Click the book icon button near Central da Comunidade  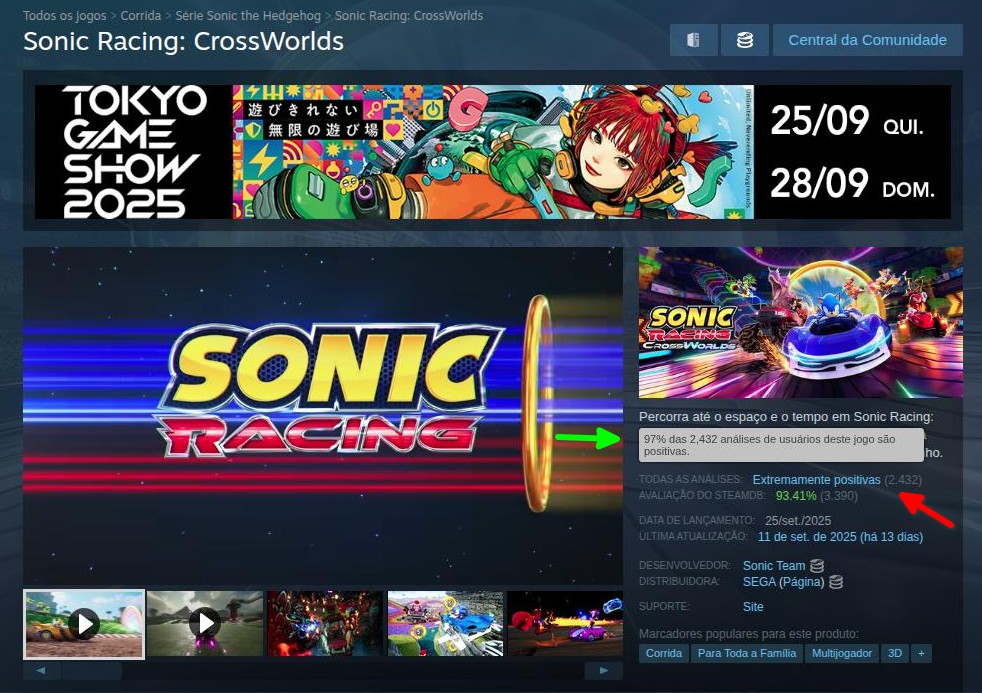[x=694, y=40]
